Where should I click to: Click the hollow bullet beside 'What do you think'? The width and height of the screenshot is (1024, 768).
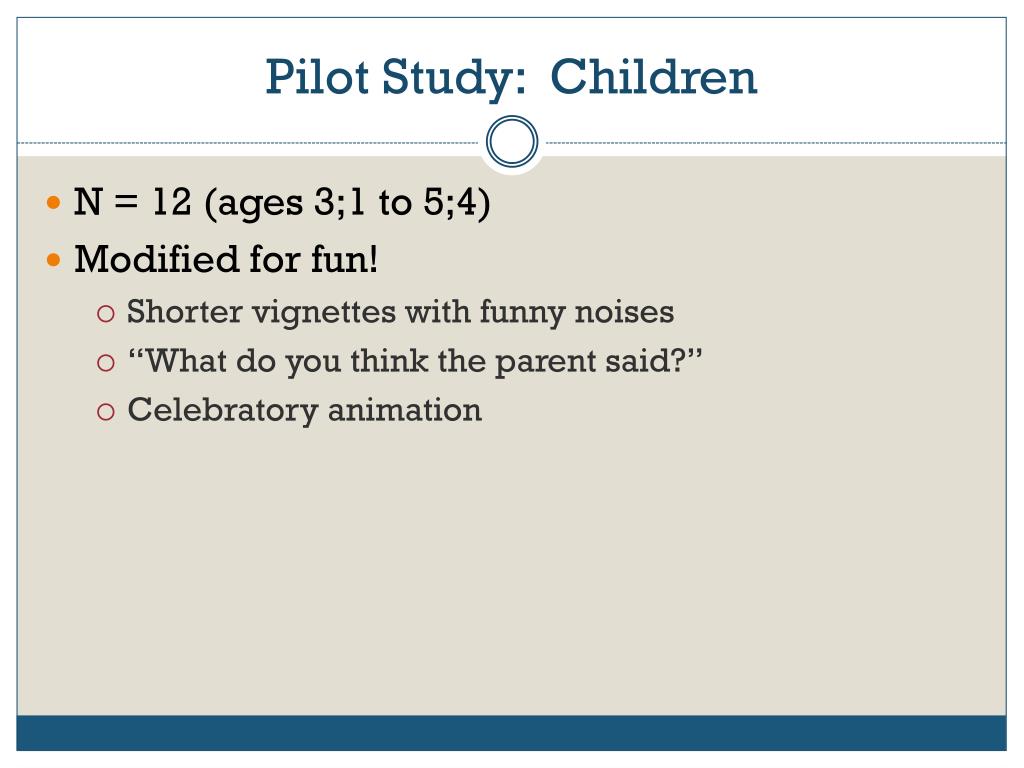106,363
